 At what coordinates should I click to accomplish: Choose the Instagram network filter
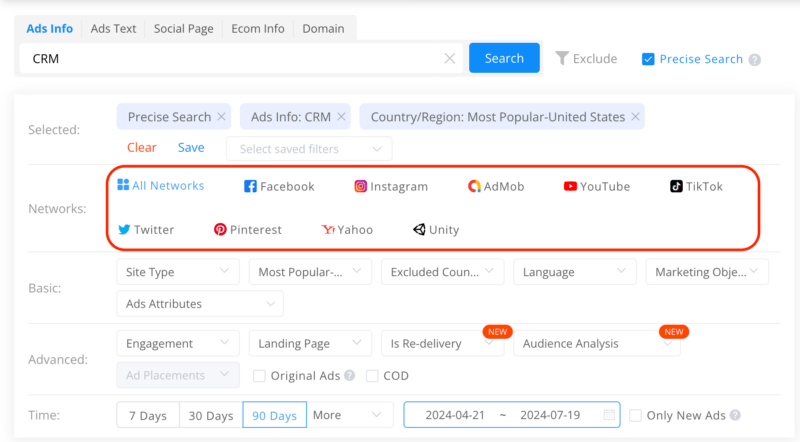360,186
